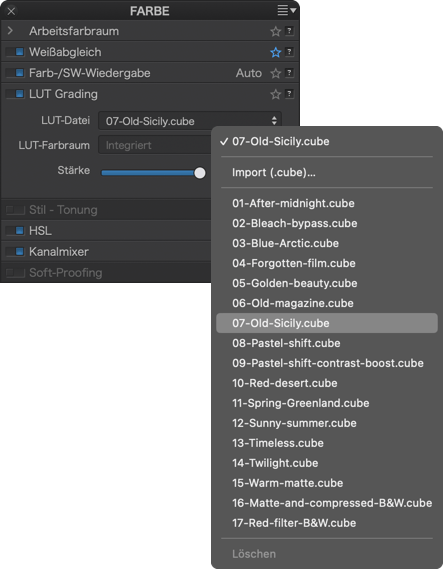The image size is (443, 569).
Task: Click Import (.cube)... entry
Action: click(x=274, y=172)
